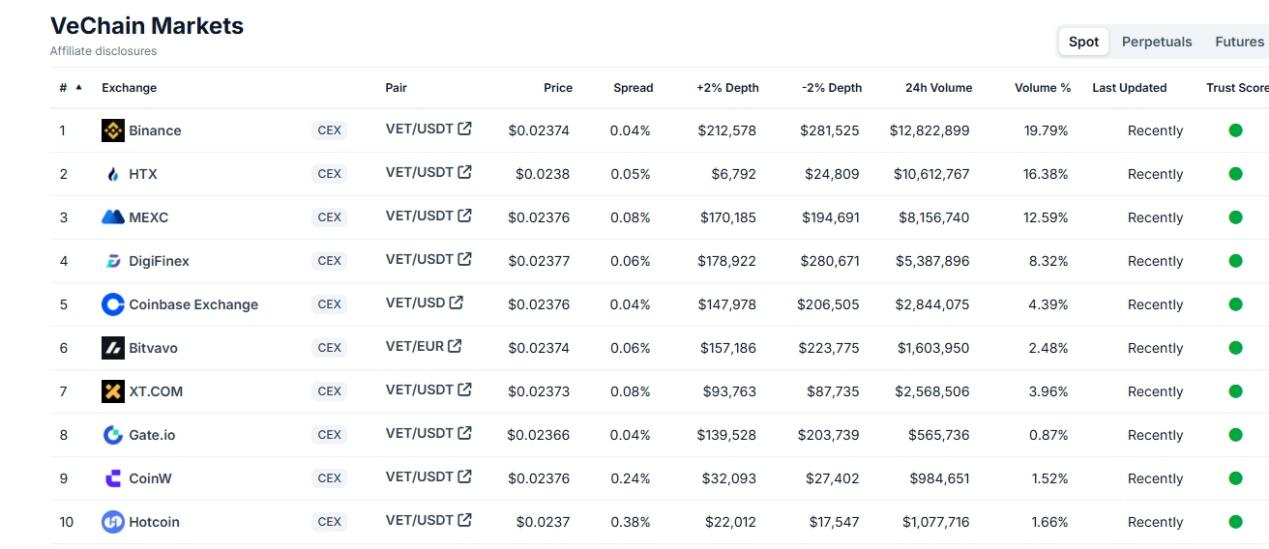Screen dimensions: 1269x549
Task: Click the HTX flame logo icon
Action: coord(113,174)
